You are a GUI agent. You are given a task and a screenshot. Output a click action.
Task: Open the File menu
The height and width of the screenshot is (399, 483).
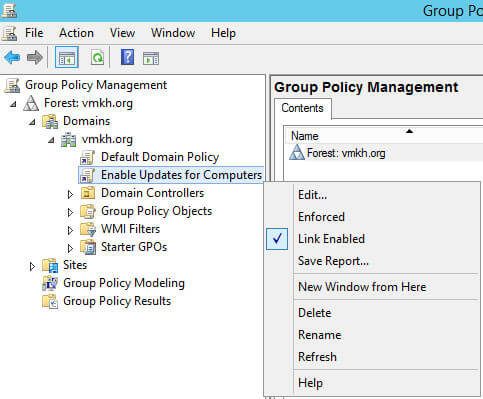[x=34, y=33]
